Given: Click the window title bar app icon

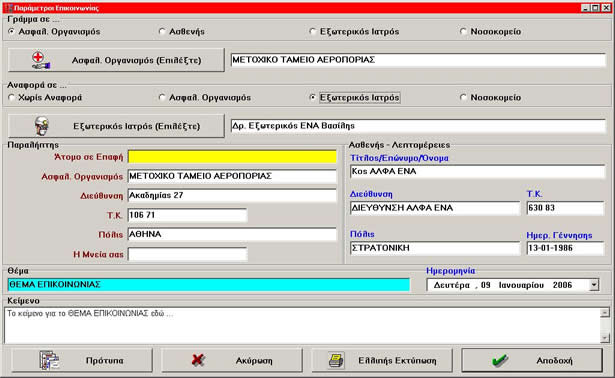Looking at the screenshot, I should (8, 7).
